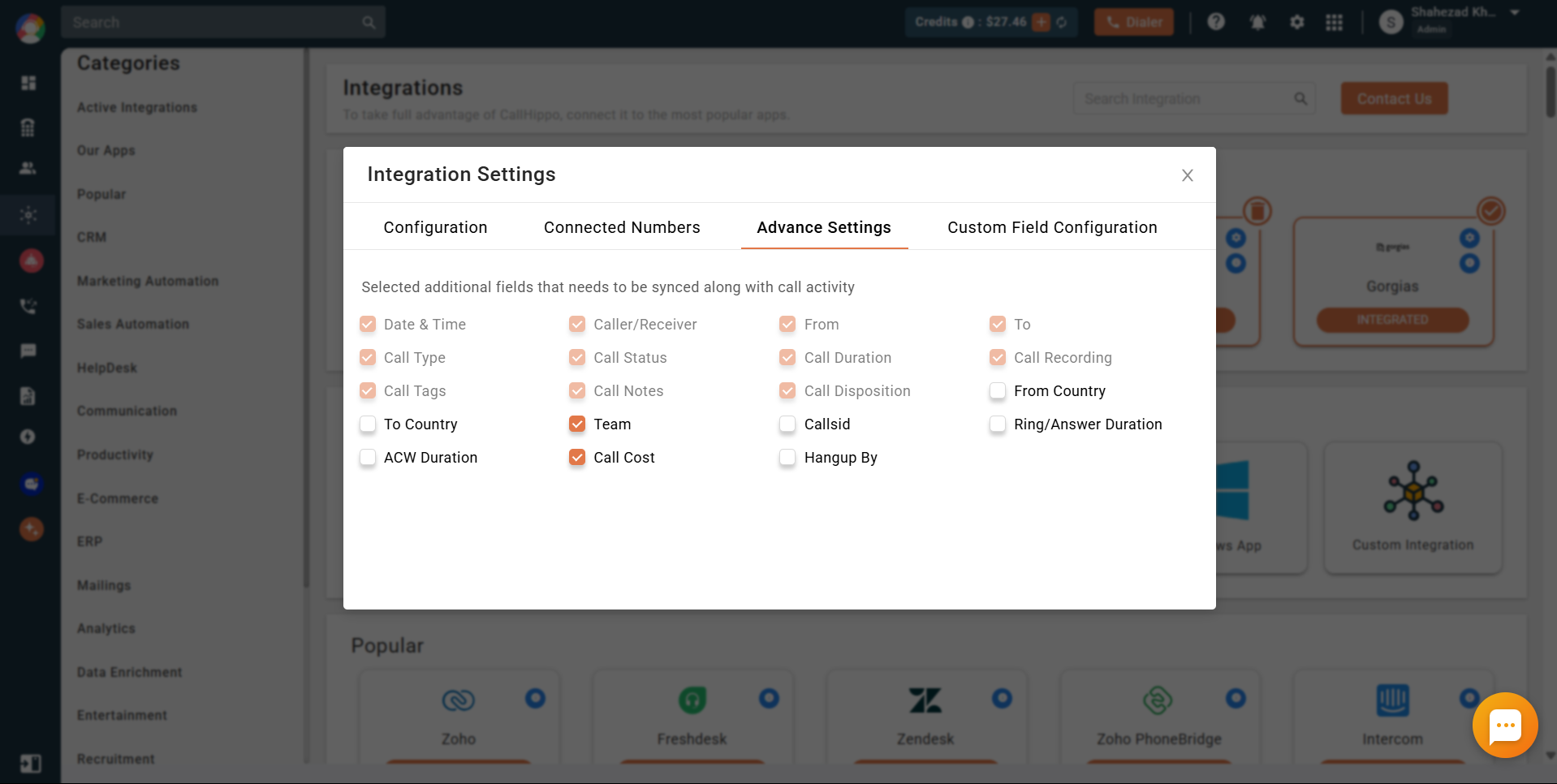This screenshot has height=784, width=1557.
Task: Open the Connected Numbers tab
Action: tap(622, 227)
